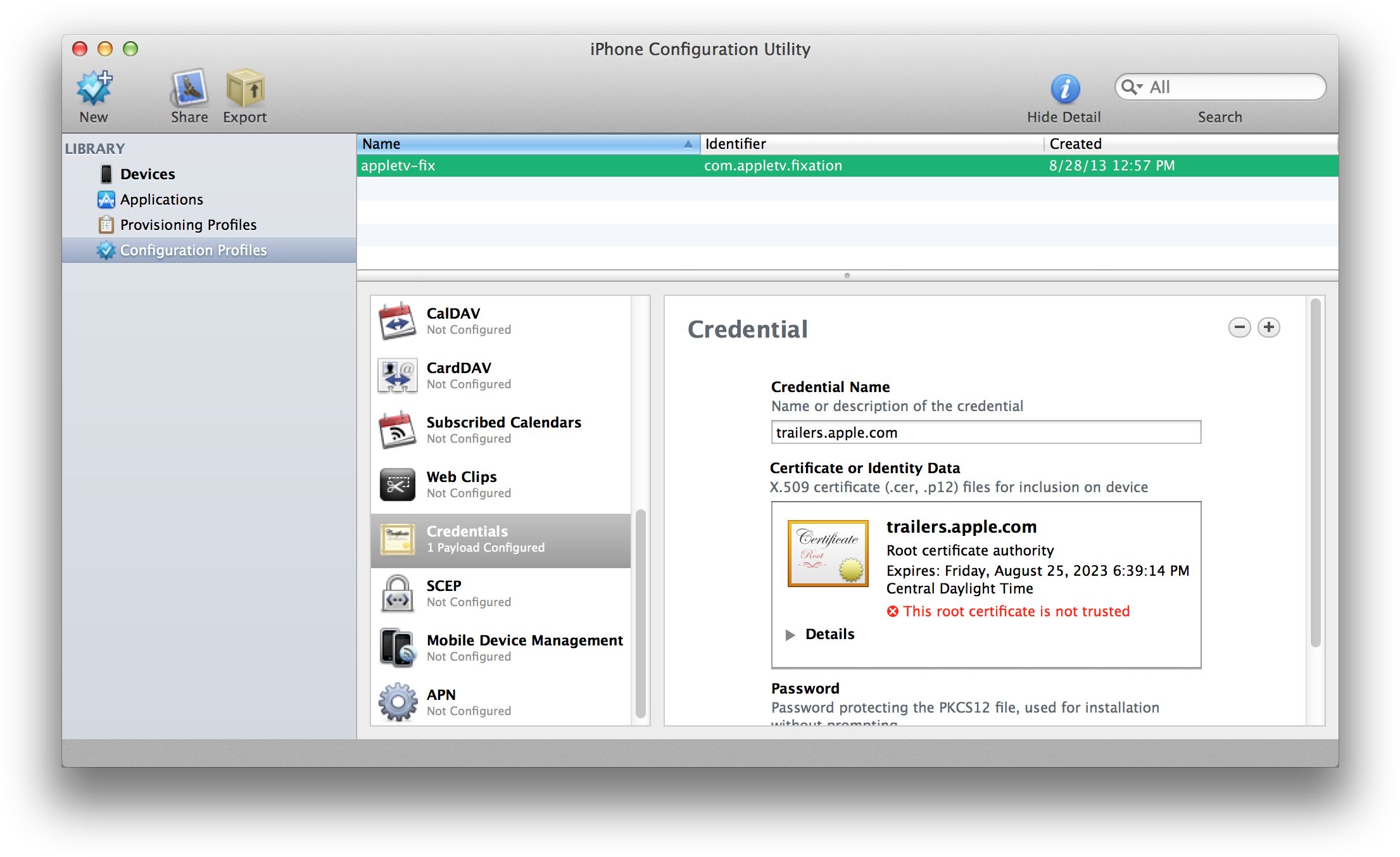1400x857 pixels.
Task: Add a credential with the plus button
Action: [x=1268, y=327]
